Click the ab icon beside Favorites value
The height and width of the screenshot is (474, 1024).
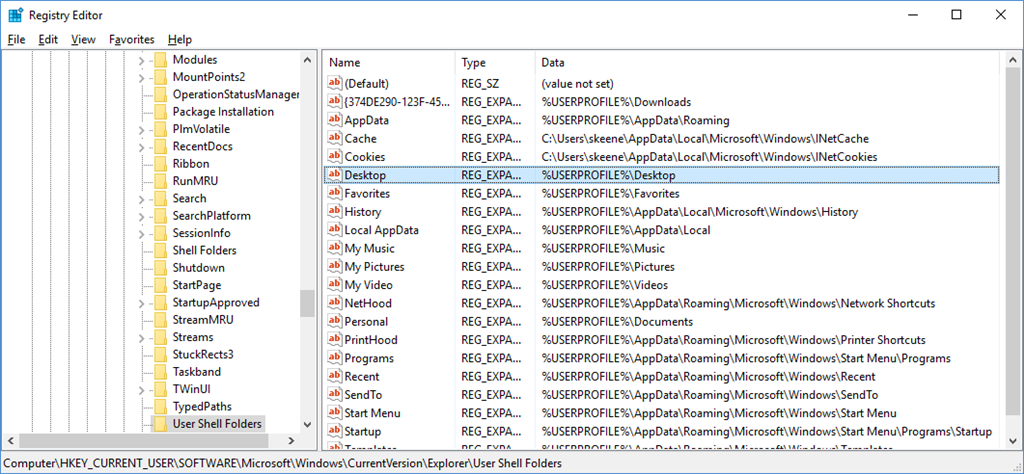(334, 193)
